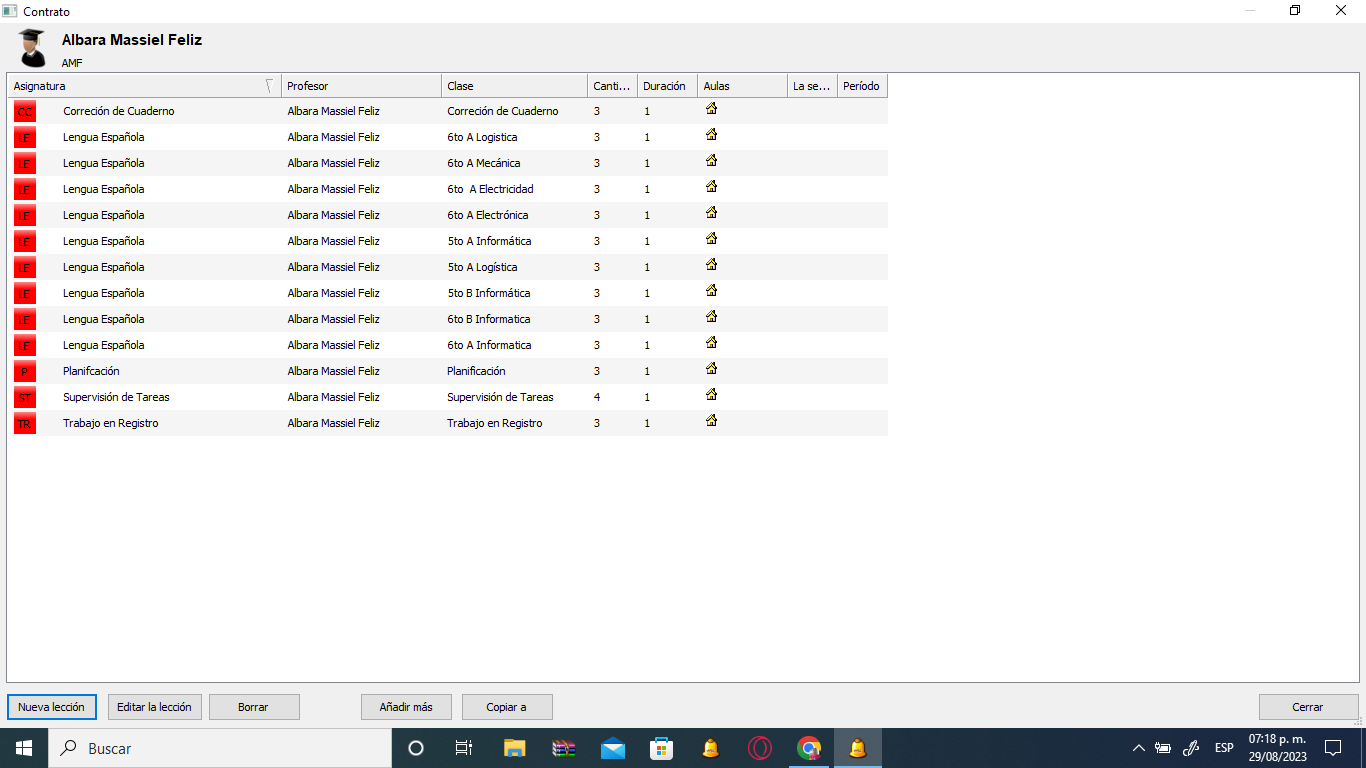Open Microsoft Store from taskbar
Screen dimensions: 1366x768
661,748
